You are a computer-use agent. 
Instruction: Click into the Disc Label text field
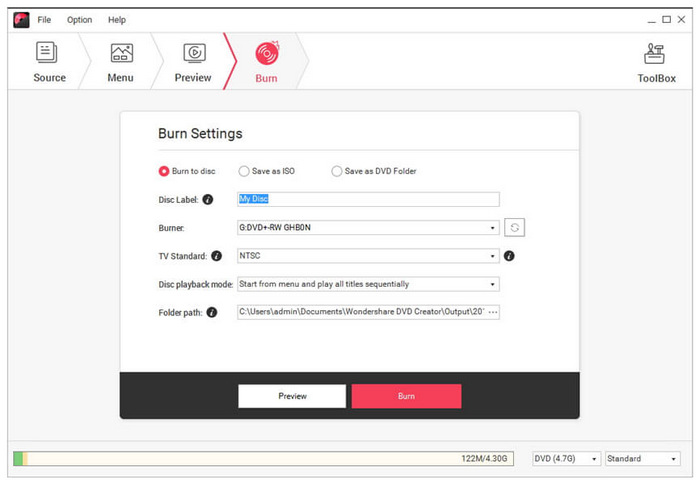368,199
